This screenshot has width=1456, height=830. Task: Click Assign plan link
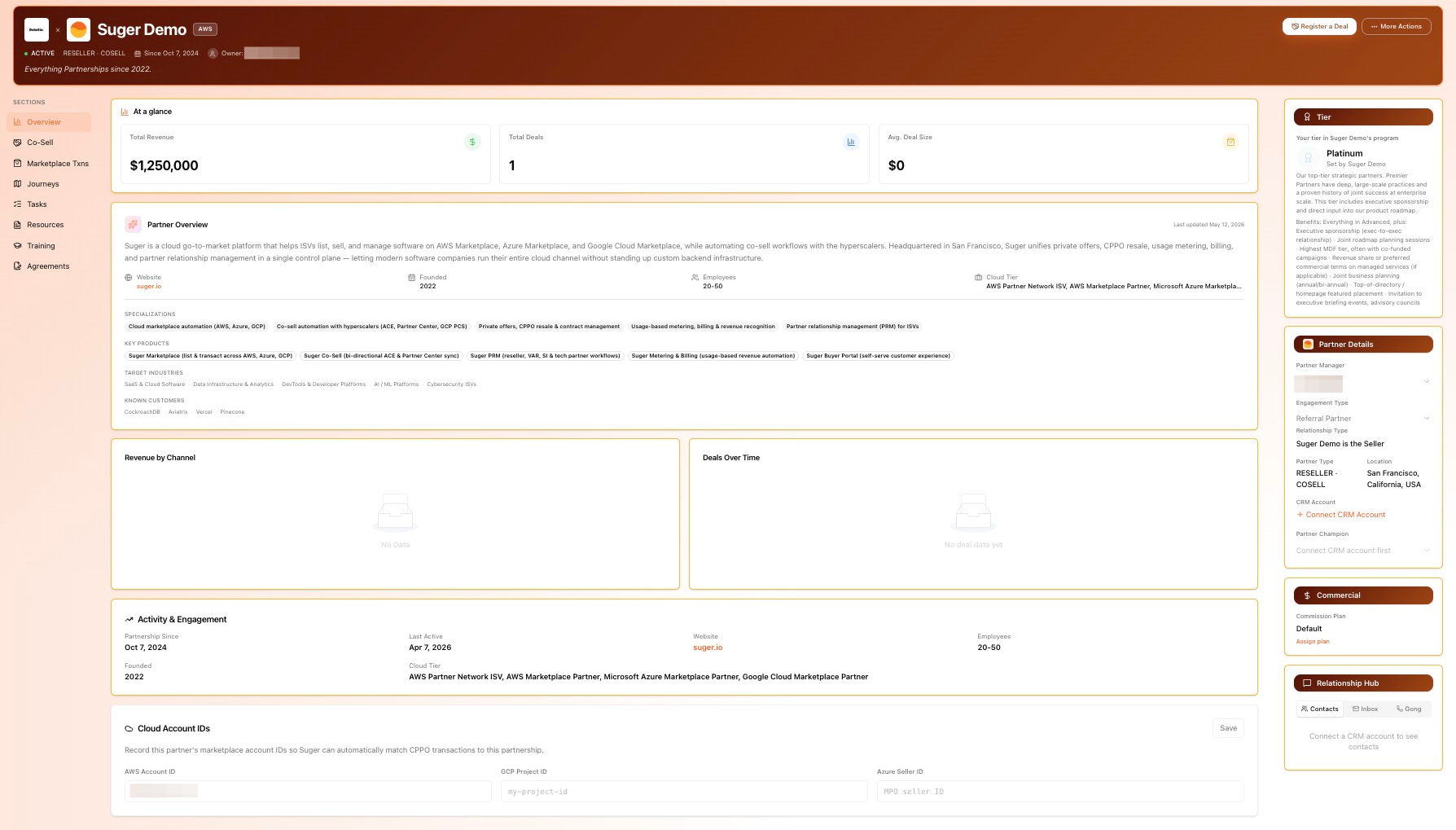coord(1313,642)
